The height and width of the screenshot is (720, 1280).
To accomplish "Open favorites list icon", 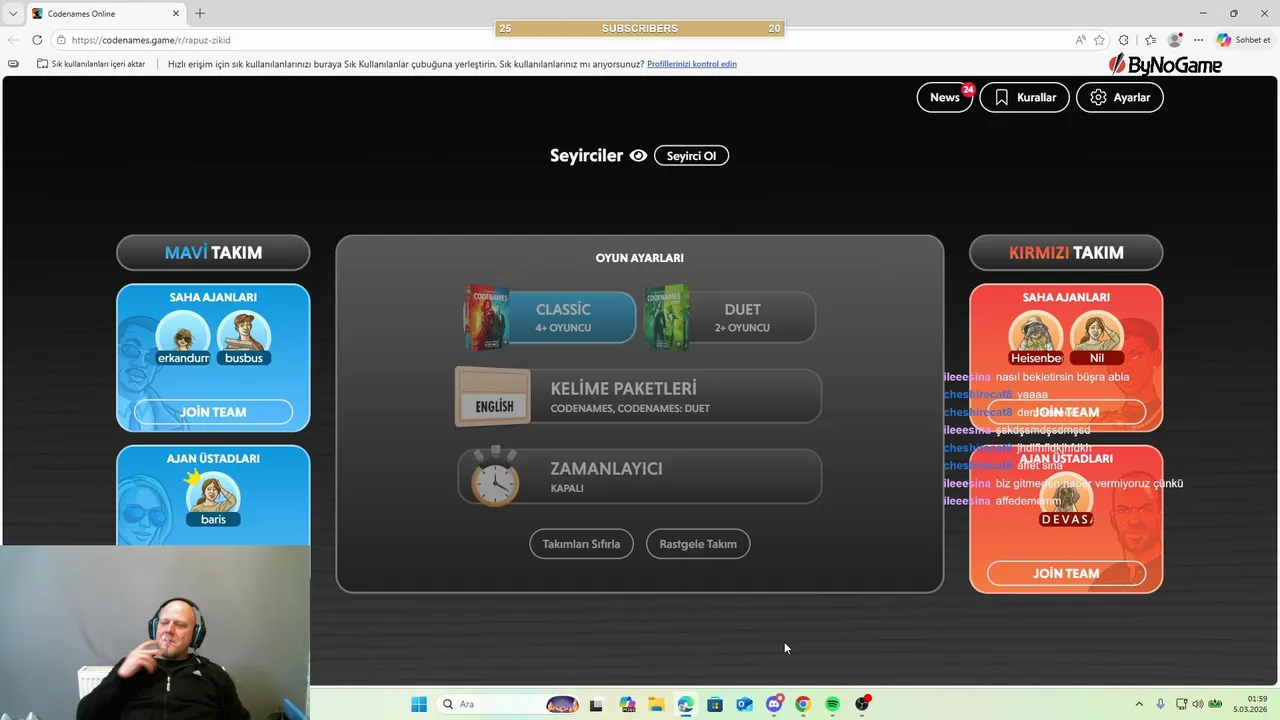I will click(1150, 40).
